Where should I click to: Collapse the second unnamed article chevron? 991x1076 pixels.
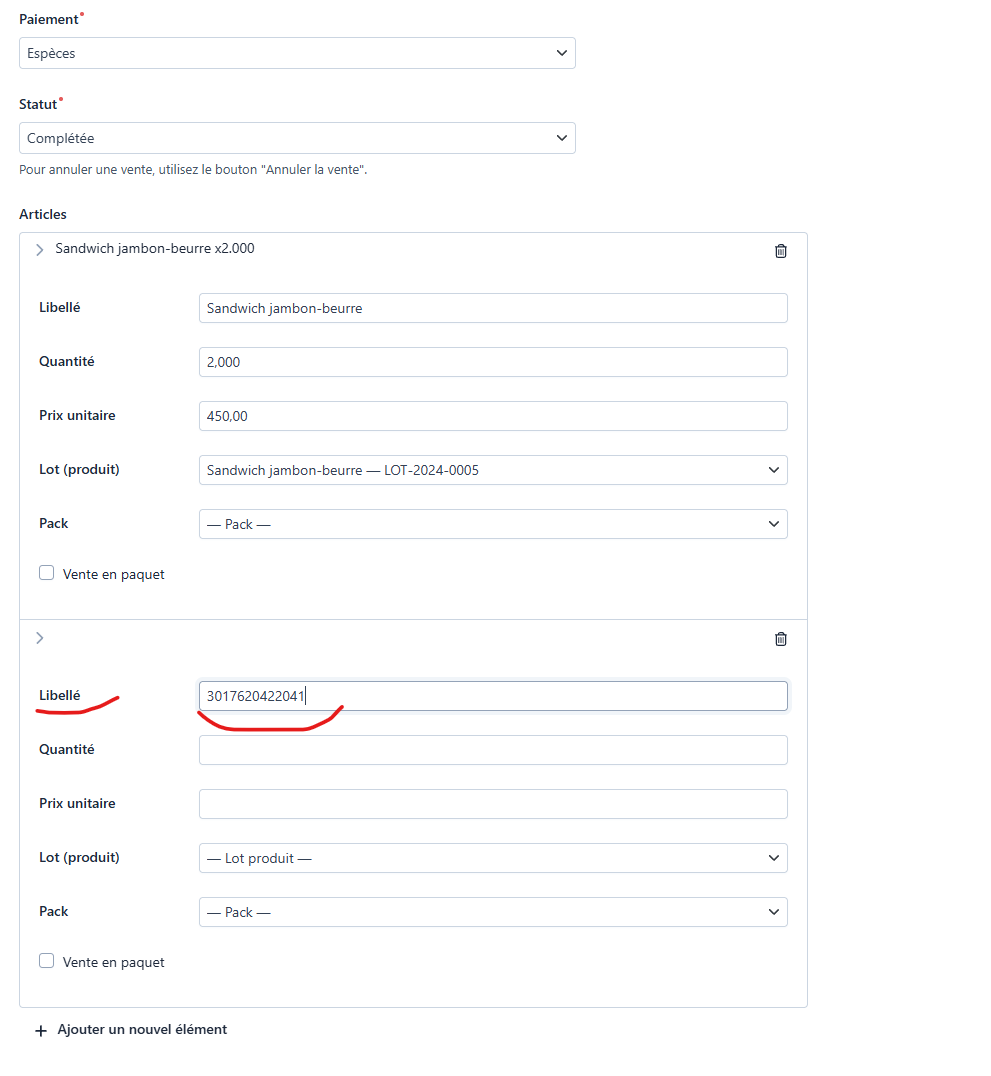click(40, 638)
